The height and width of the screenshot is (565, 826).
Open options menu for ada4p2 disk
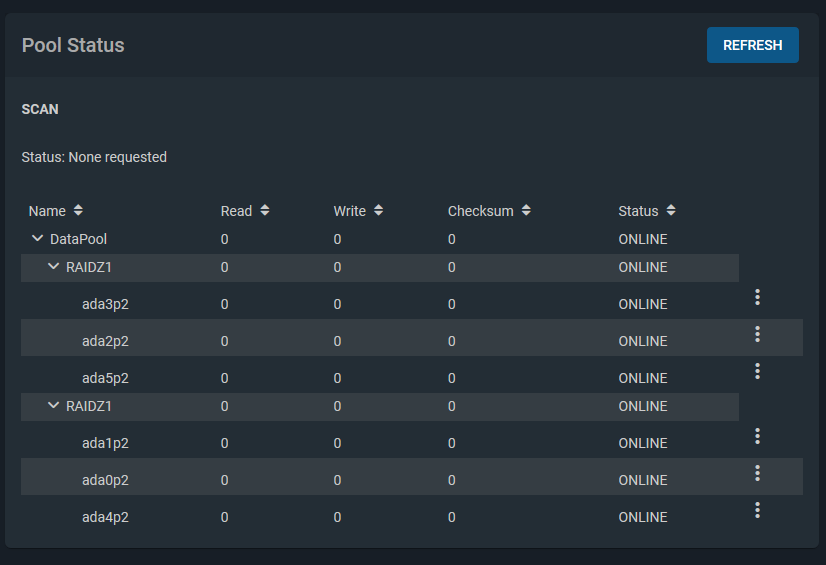(x=758, y=510)
